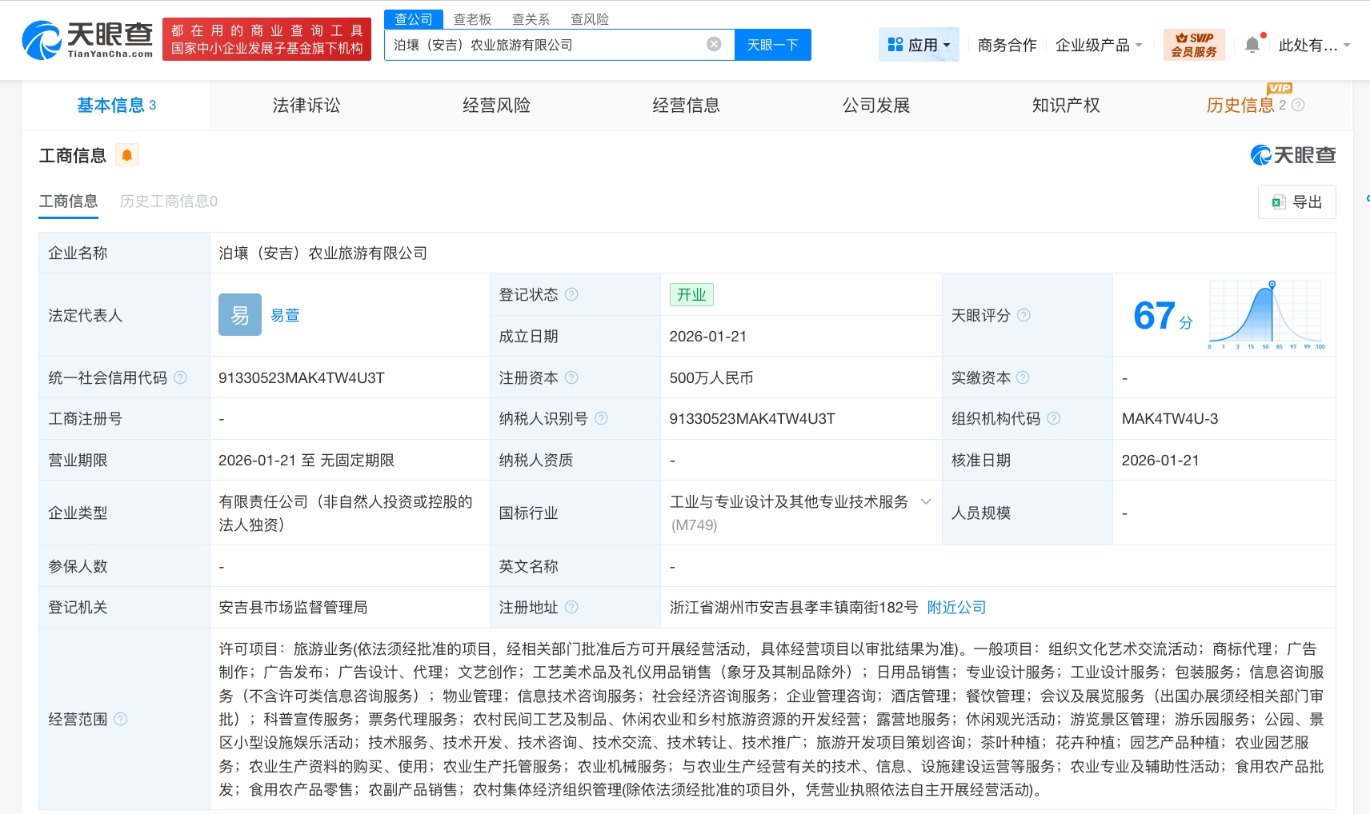Click the notification bell icon
The height and width of the screenshot is (814, 1370).
click(1252, 45)
